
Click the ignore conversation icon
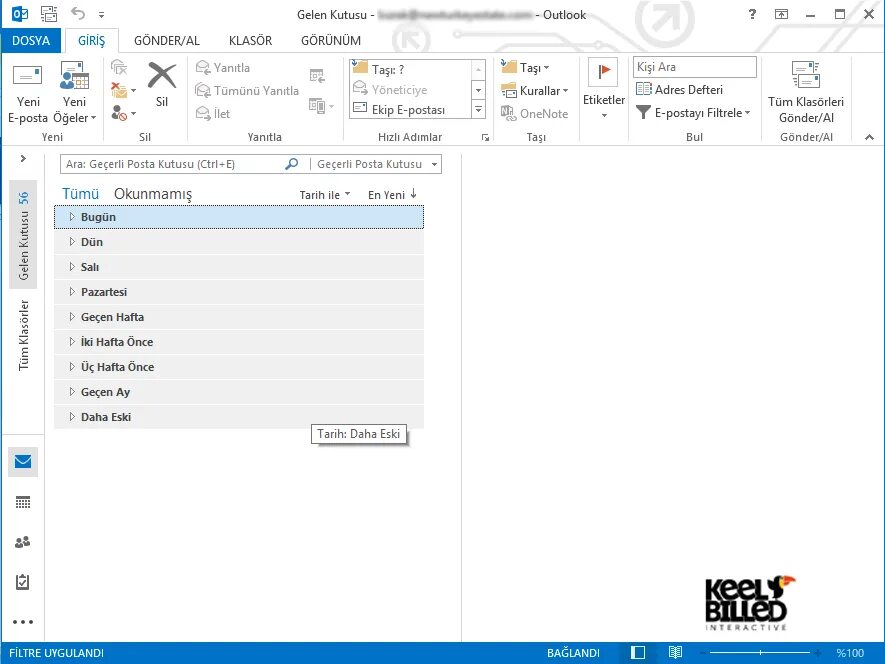click(119, 67)
